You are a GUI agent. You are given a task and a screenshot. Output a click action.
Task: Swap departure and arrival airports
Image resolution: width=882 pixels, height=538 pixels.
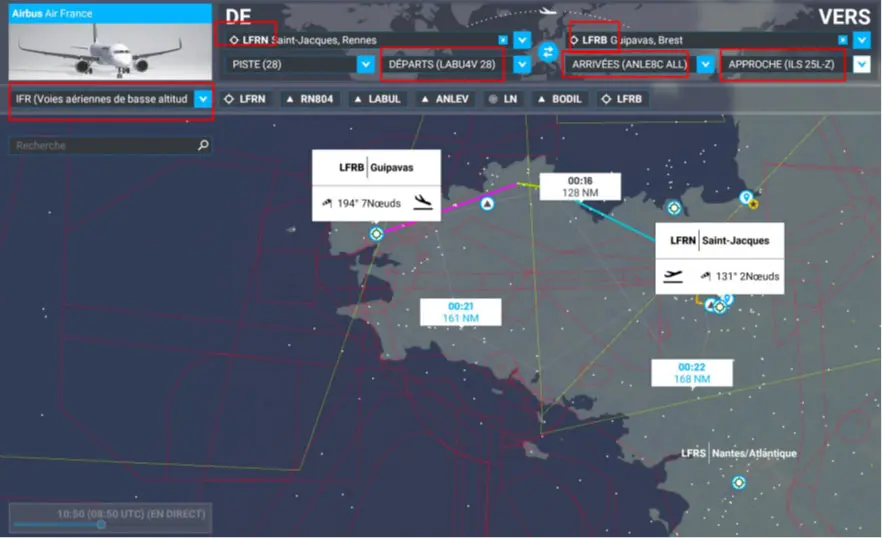[x=547, y=52]
